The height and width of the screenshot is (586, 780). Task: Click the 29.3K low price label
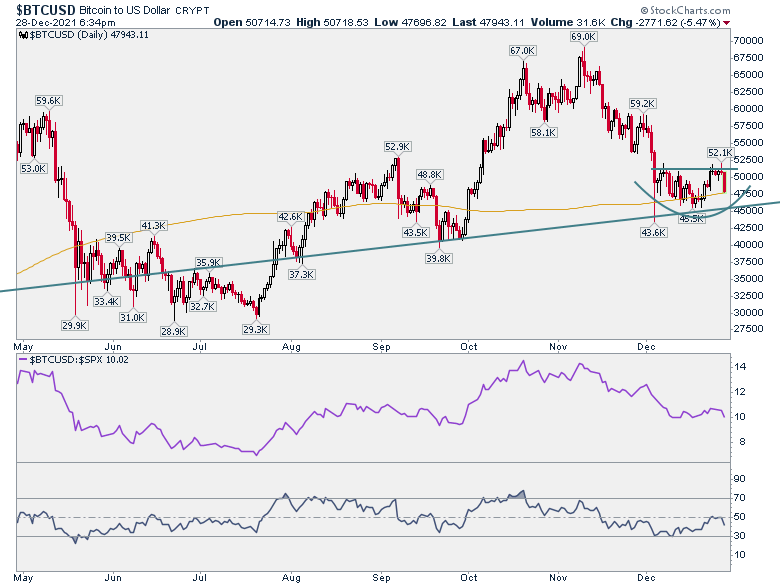pos(256,329)
